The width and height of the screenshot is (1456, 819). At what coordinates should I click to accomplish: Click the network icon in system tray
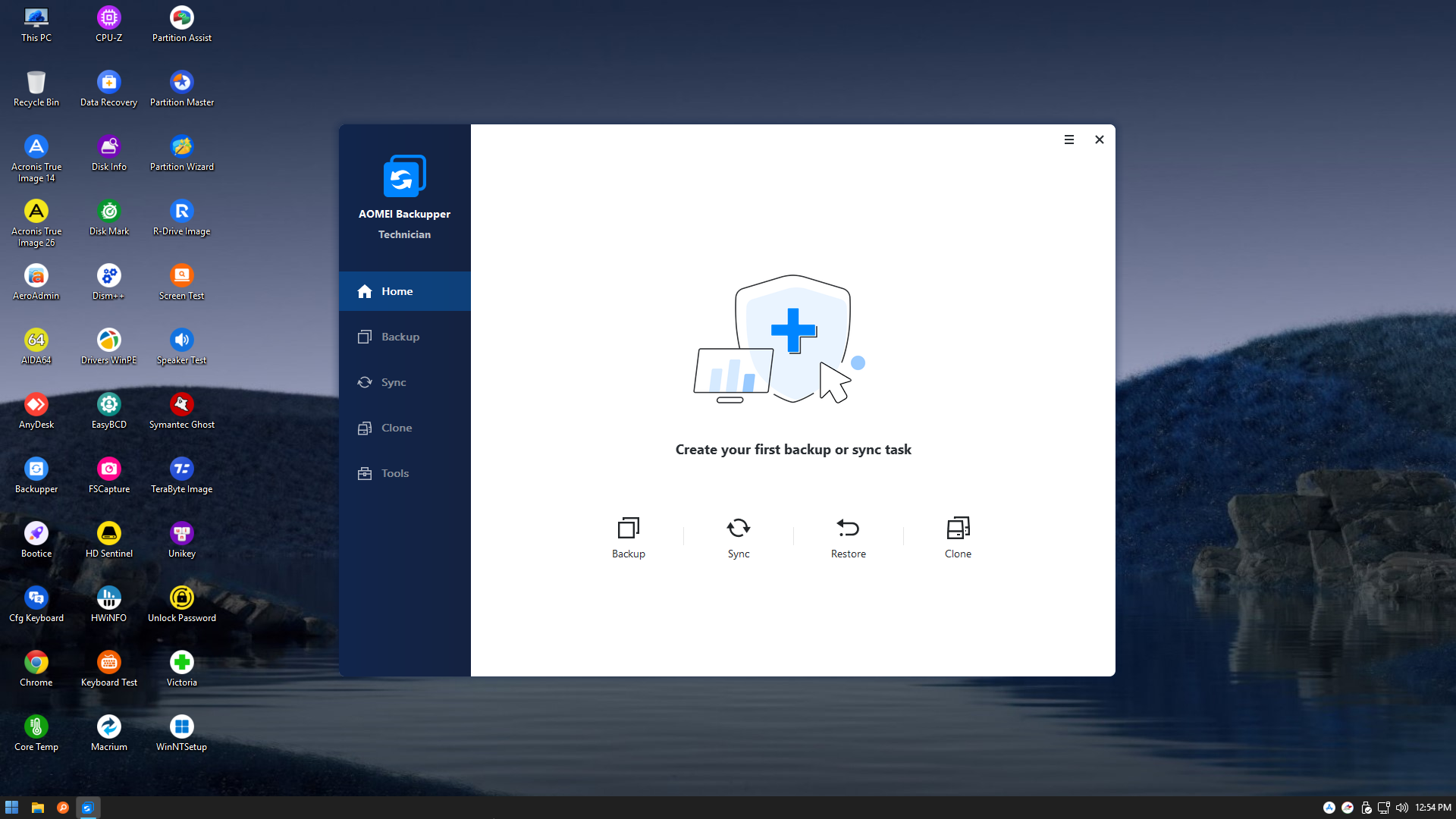pyautogui.click(x=1384, y=808)
